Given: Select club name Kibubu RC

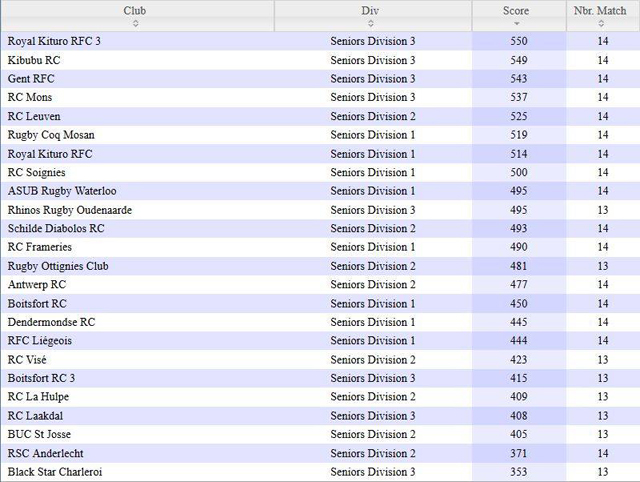Looking at the screenshot, I should click(34, 60).
